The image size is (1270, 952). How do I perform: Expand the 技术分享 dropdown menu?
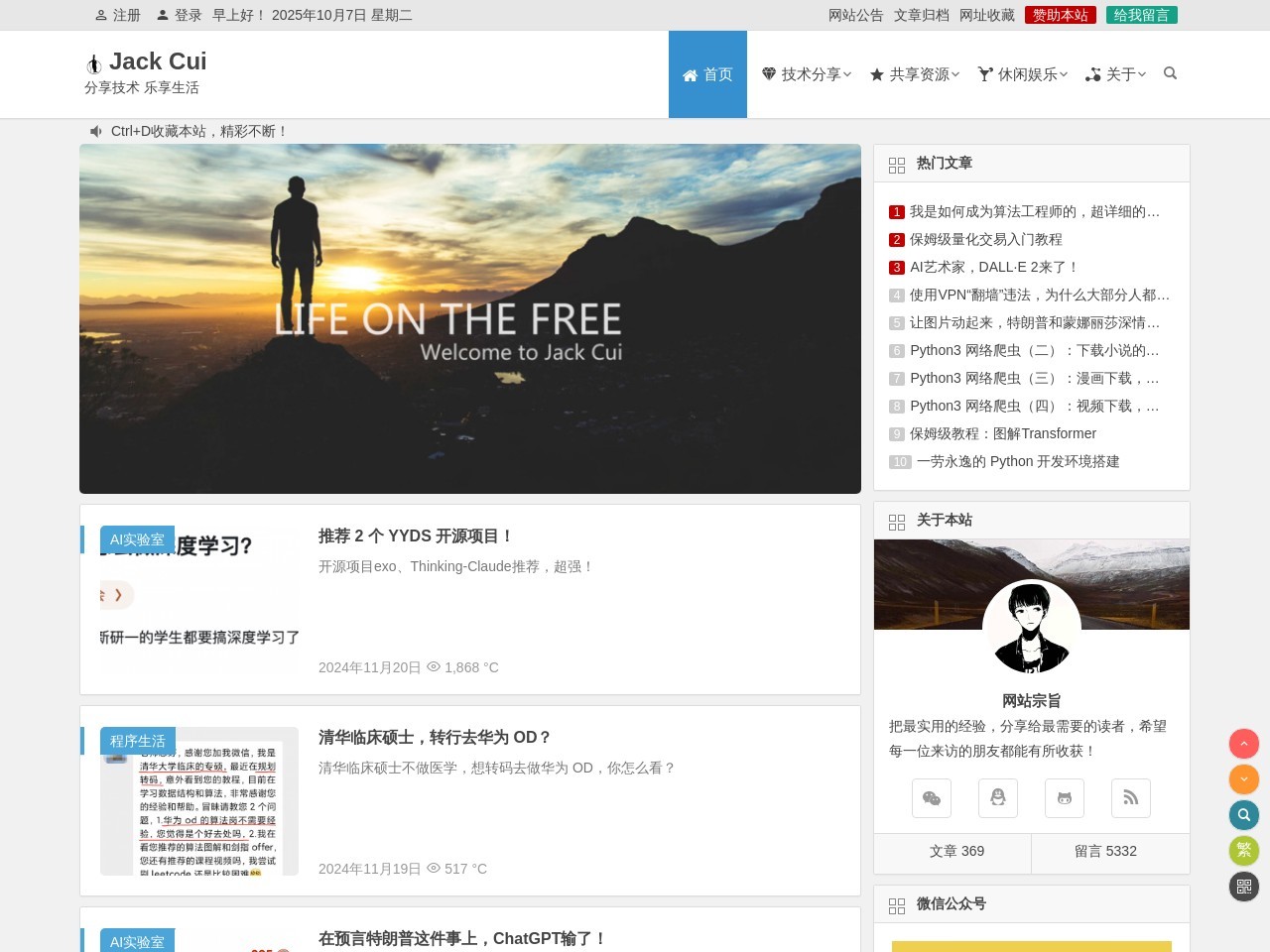807,74
